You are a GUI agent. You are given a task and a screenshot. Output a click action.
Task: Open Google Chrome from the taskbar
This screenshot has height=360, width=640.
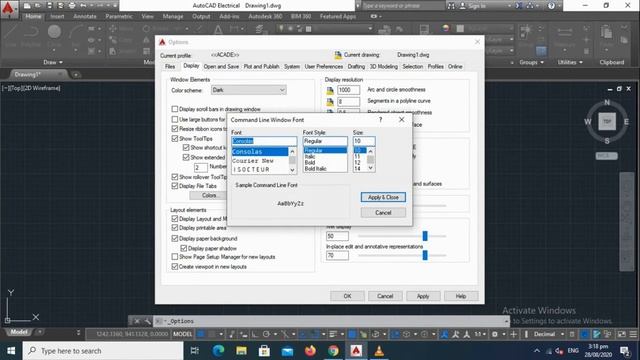(x=333, y=351)
